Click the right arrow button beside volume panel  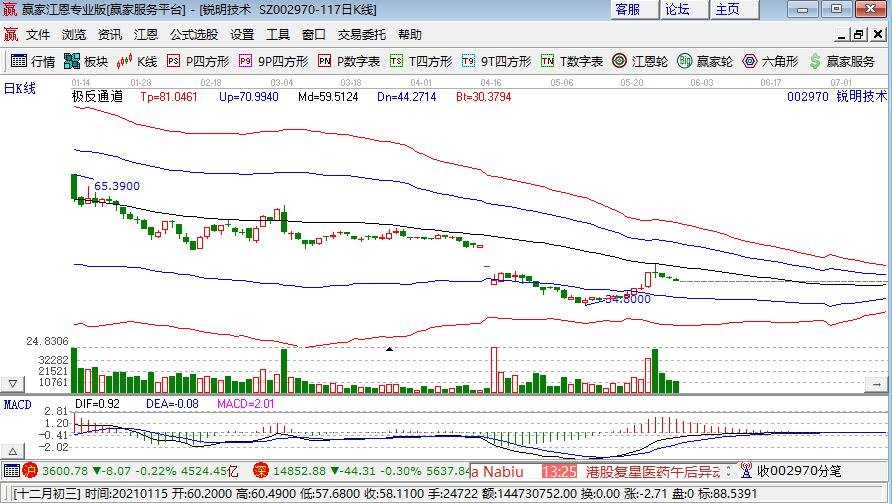coord(877,384)
